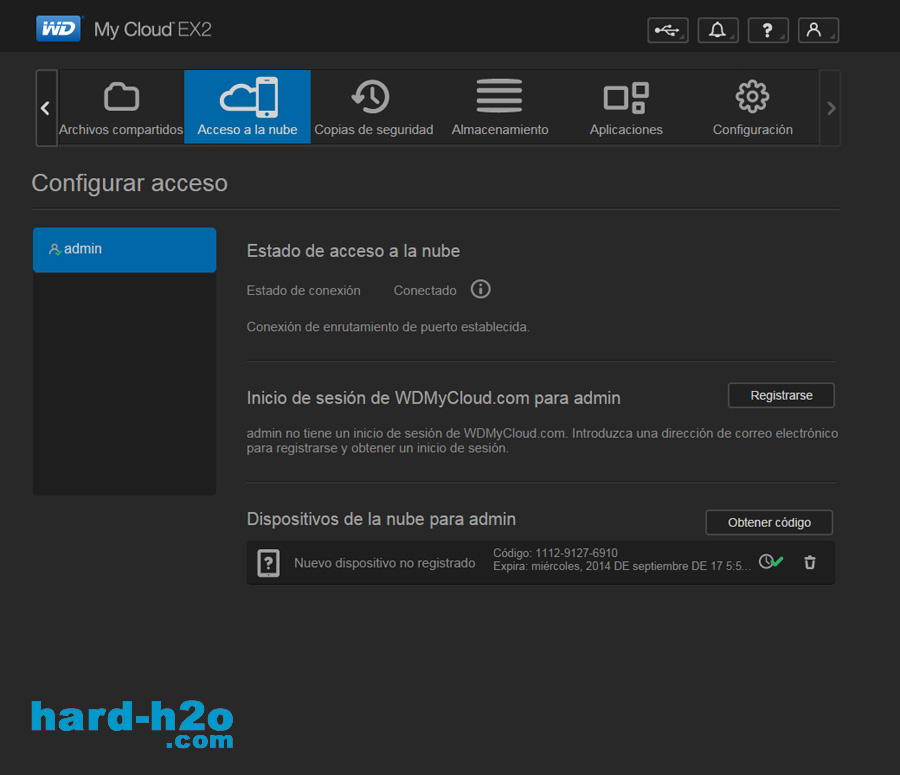Click the Registrarse button
The height and width of the screenshot is (775, 900).
pos(781,396)
